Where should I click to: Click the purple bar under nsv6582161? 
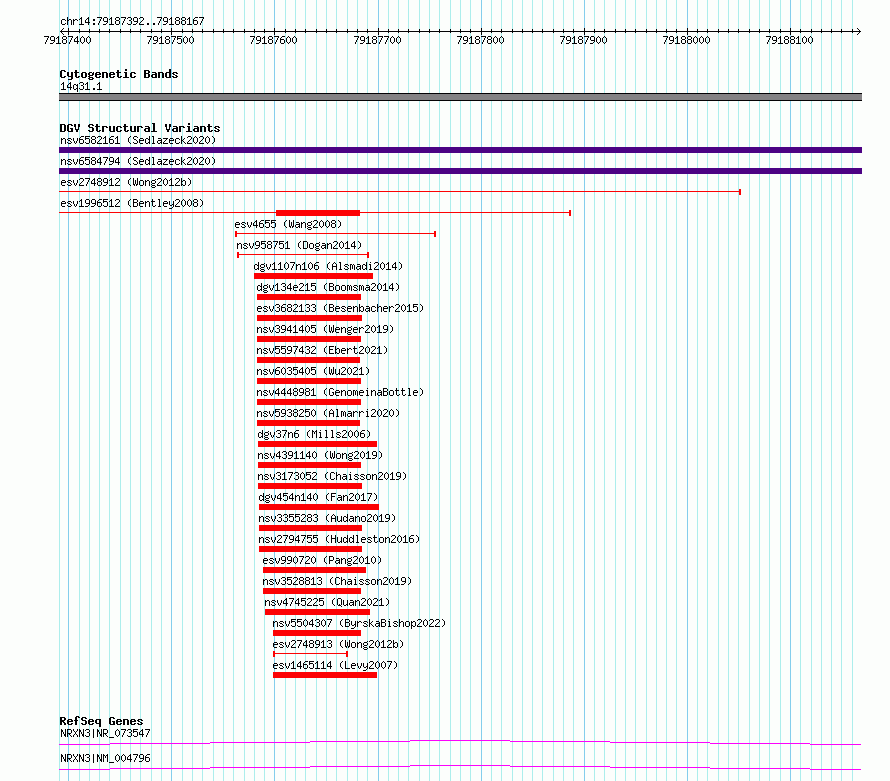(x=460, y=150)
